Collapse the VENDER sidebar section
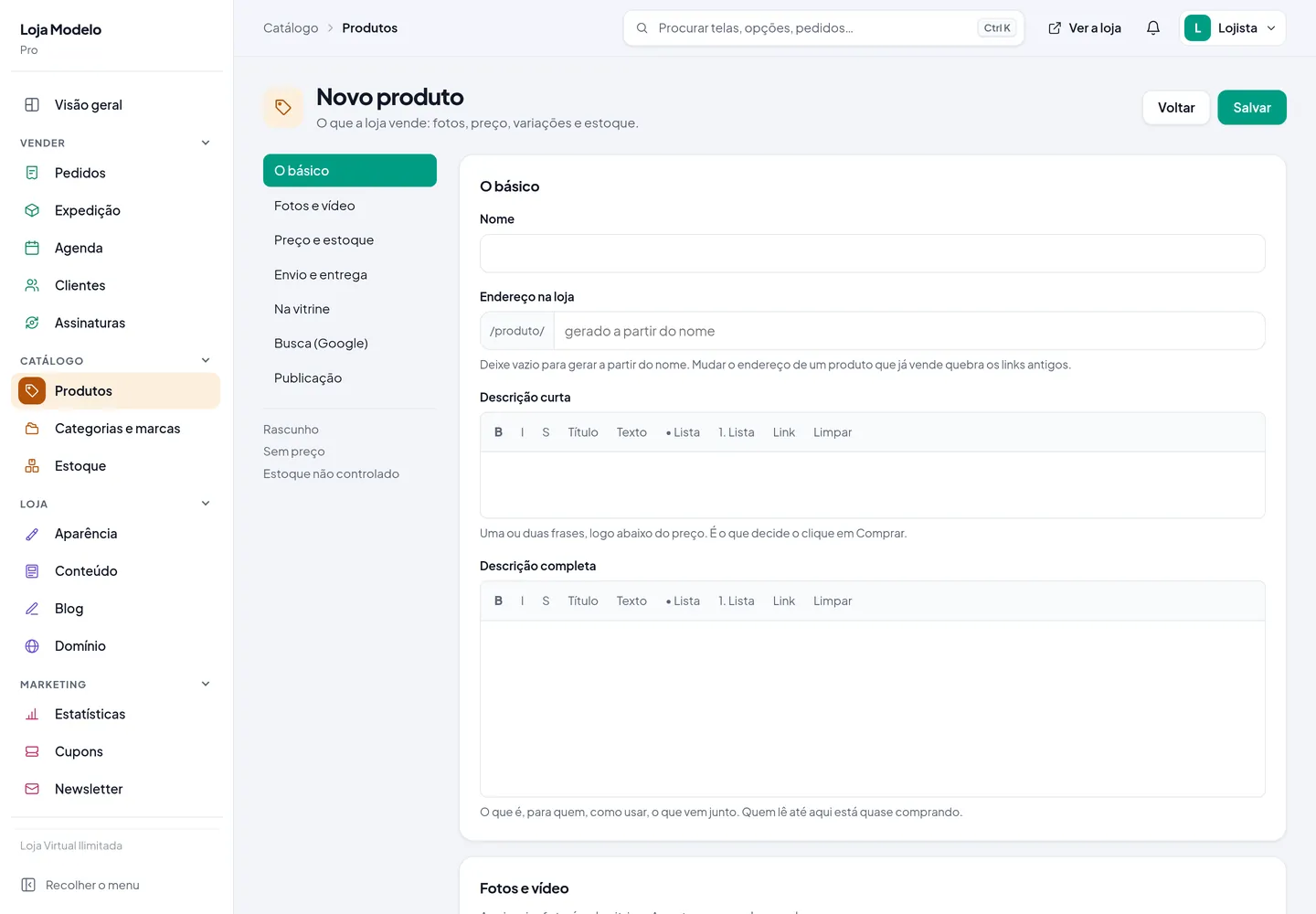 tap(206, 143)
